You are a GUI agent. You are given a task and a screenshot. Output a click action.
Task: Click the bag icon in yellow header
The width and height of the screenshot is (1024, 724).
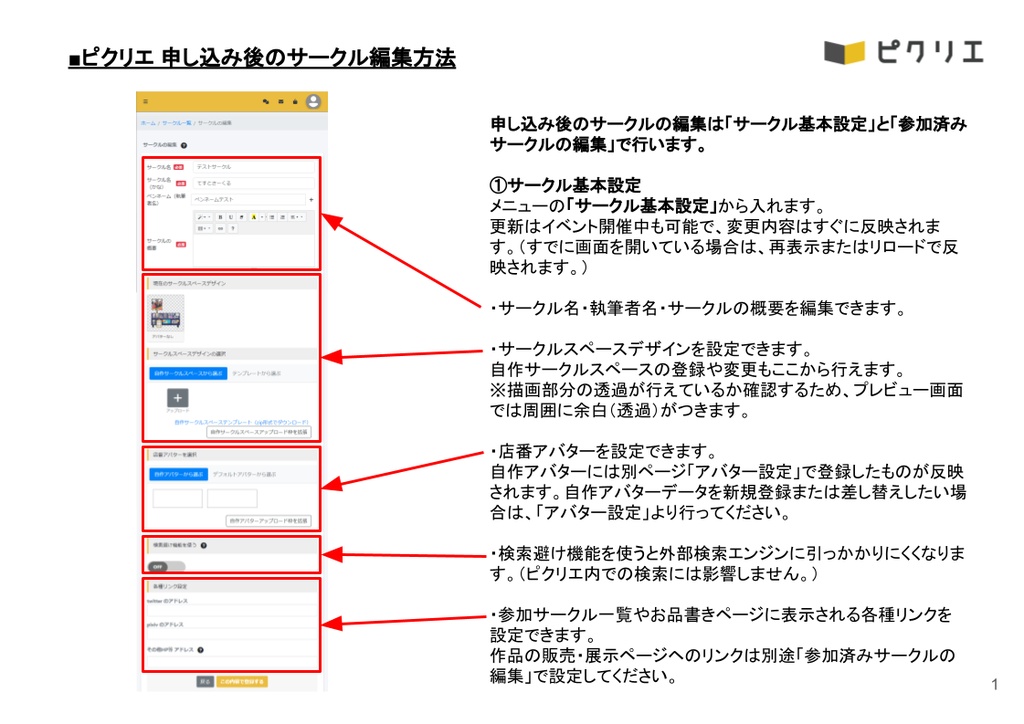point(295,101)
